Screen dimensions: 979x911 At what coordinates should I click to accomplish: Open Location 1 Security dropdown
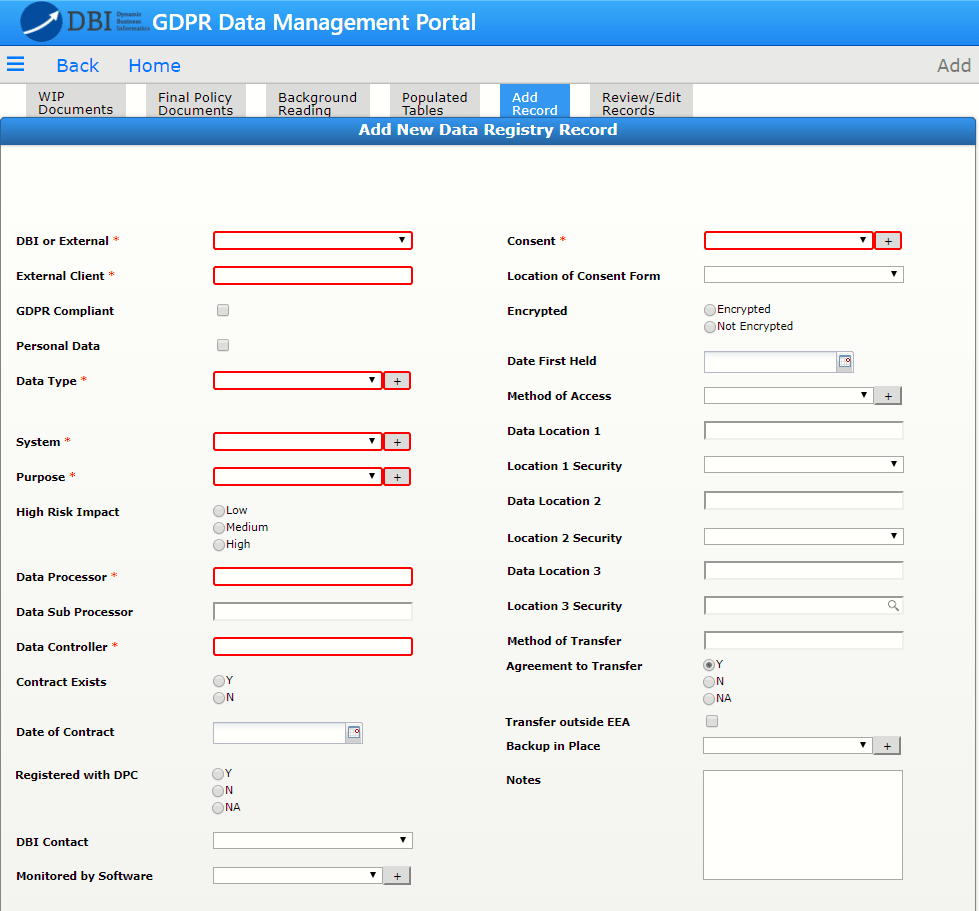pos(804,464)
